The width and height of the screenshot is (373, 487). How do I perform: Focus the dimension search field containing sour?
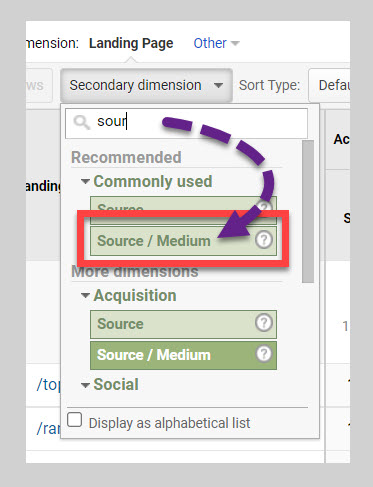coord(186,123)
